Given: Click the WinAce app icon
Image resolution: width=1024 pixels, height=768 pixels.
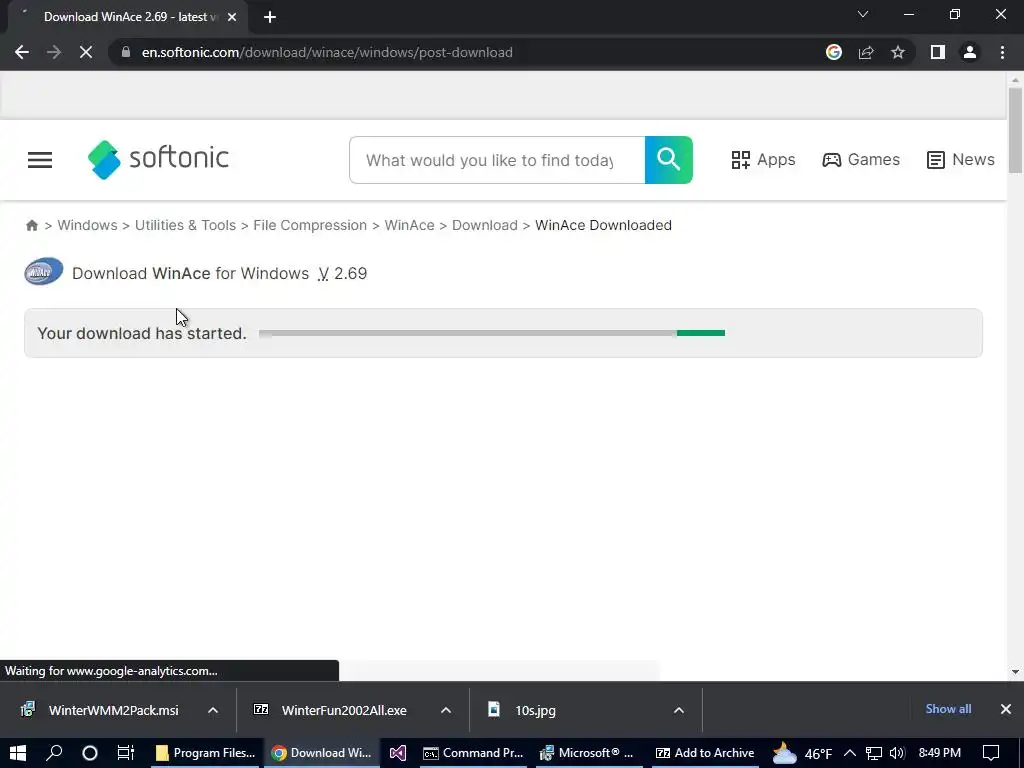Looking at the screenshot, I should pos(44,272).
